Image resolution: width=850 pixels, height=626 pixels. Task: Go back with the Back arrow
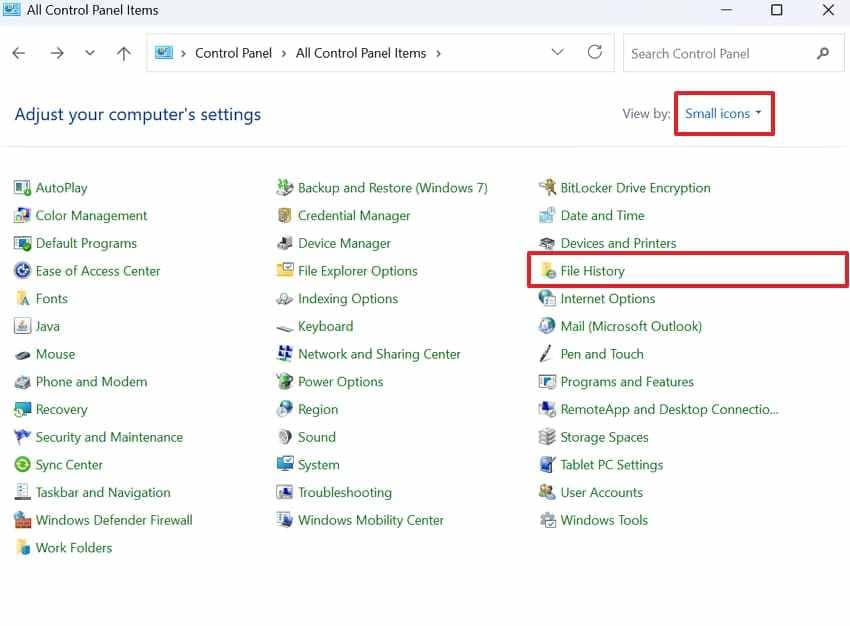tap(19, 53)
